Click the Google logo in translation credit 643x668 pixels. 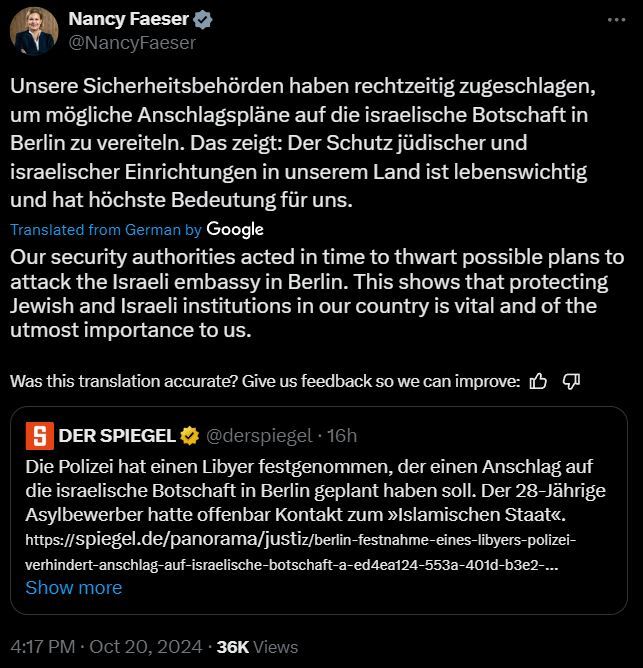coord(235,230)
